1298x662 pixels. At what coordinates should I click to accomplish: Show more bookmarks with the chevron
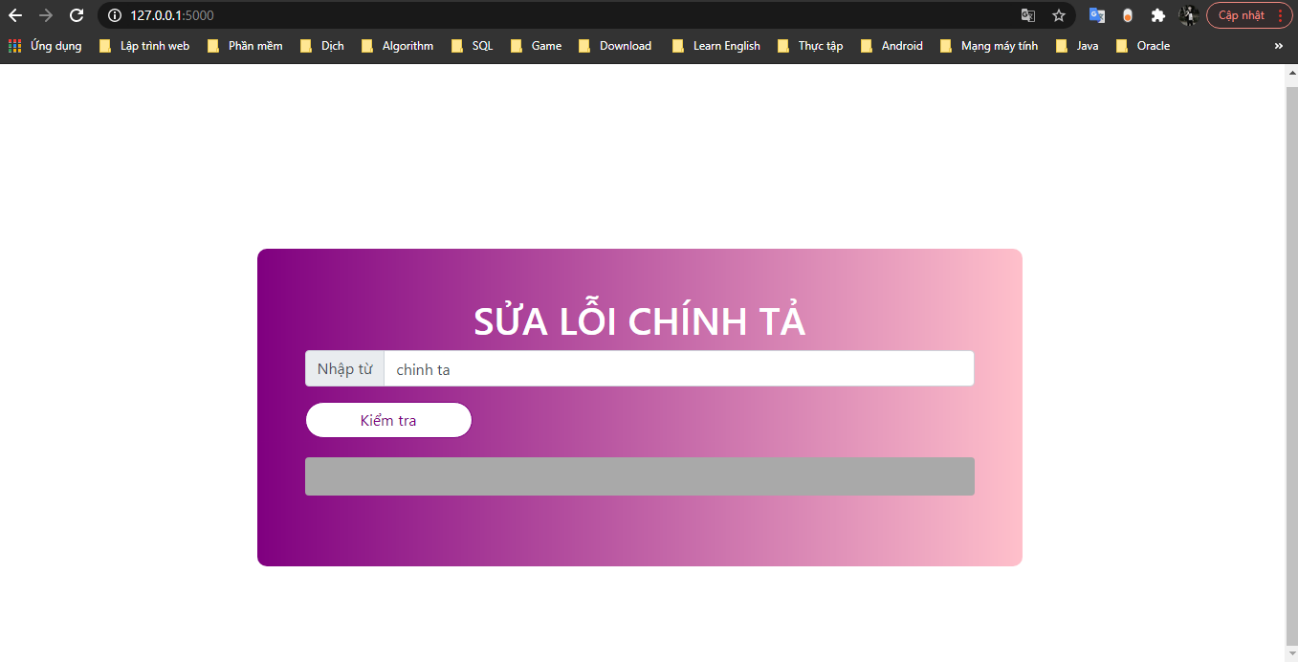pyautogui.click(x=1278, y=46)
